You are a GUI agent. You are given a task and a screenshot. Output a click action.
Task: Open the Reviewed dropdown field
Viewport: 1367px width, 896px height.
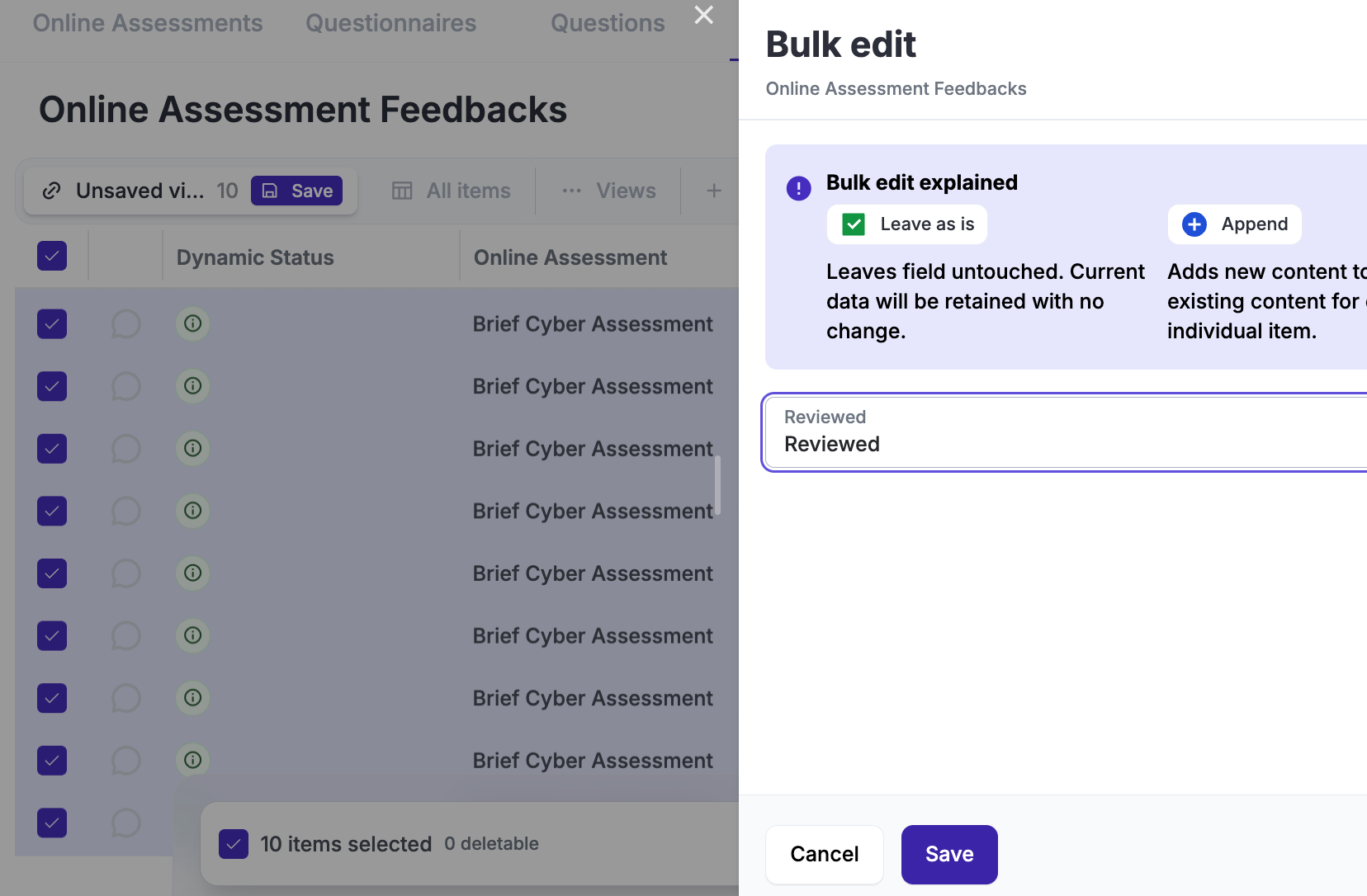click(x=1065, y=432)
